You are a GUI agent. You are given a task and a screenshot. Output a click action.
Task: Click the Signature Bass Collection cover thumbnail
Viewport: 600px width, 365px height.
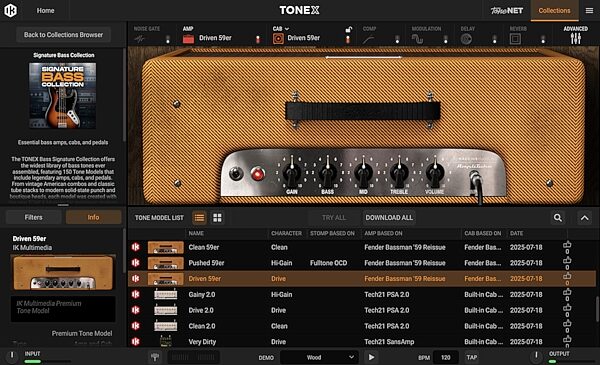63,96
